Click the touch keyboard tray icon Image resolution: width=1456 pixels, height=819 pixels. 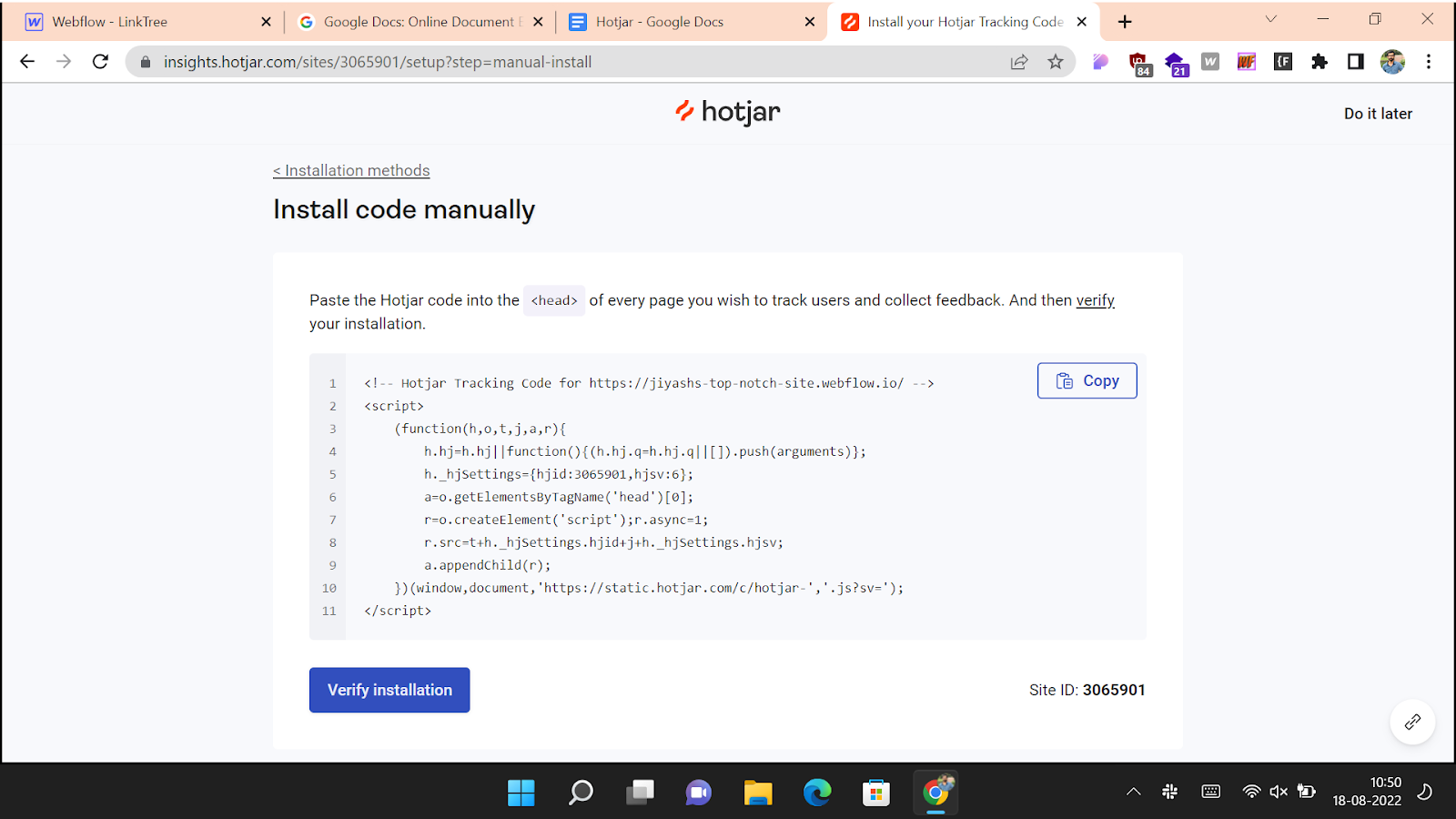point(1211,792)
